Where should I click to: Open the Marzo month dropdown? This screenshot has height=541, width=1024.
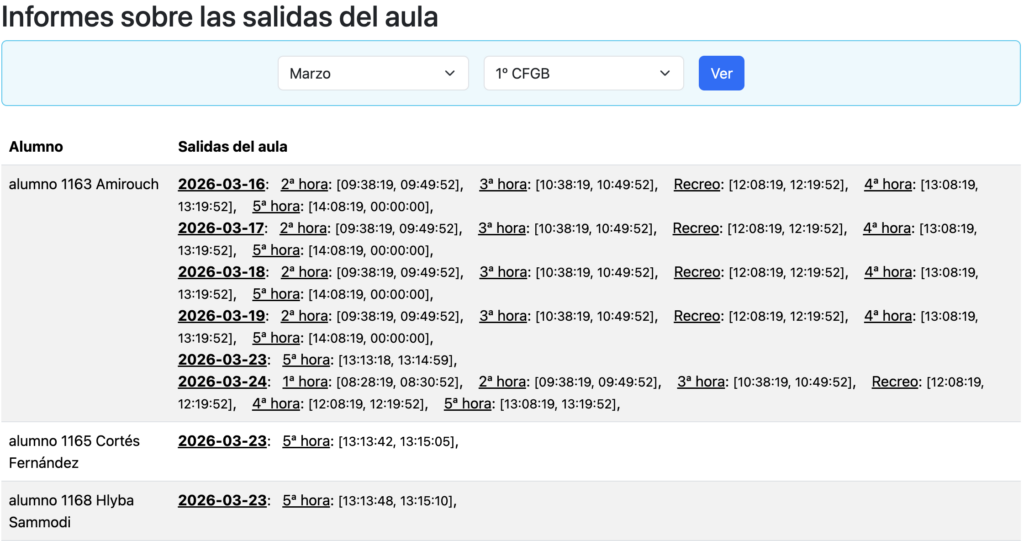pyautogui.click(x=372, y=73)
